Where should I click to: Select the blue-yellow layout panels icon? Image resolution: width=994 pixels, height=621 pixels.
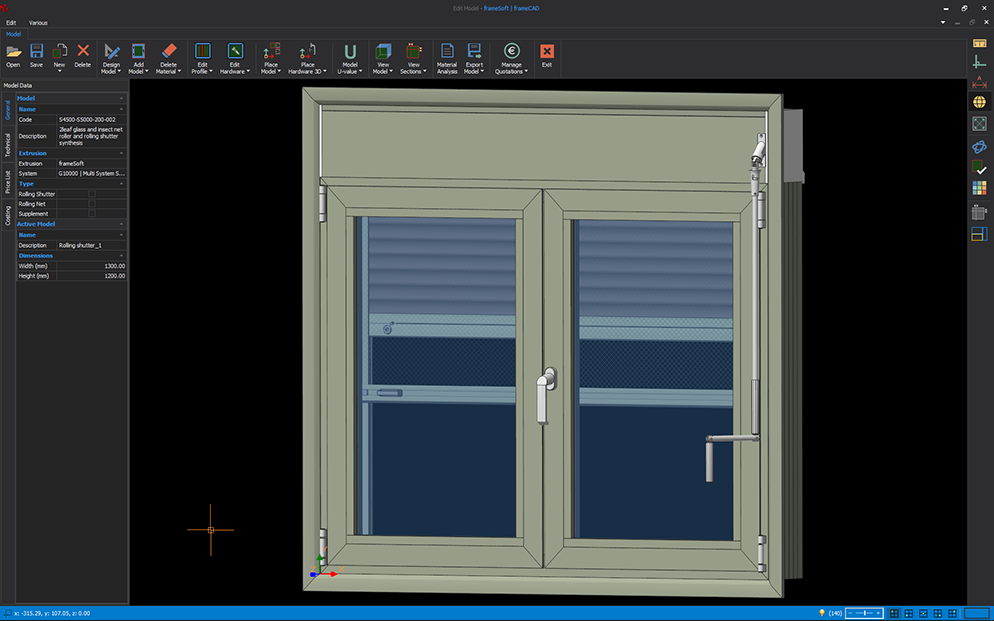click(979, 234)
